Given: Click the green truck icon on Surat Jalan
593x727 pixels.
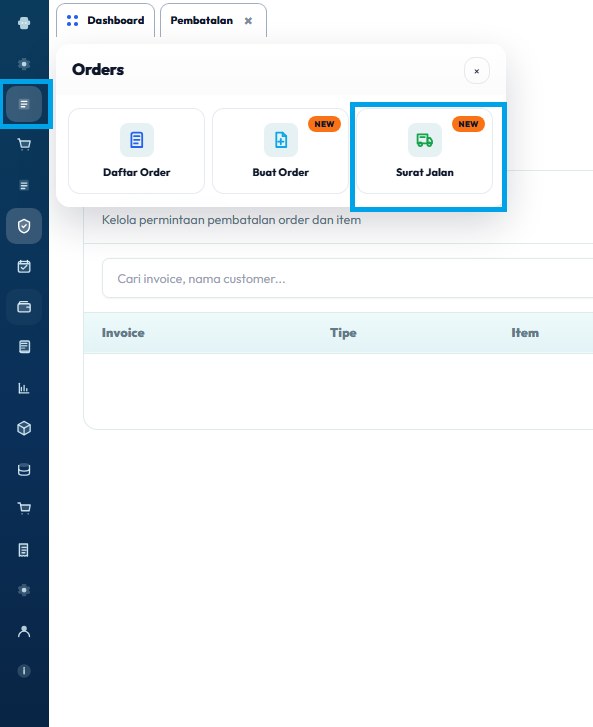Looking at the screenshot, I should 425,140.
